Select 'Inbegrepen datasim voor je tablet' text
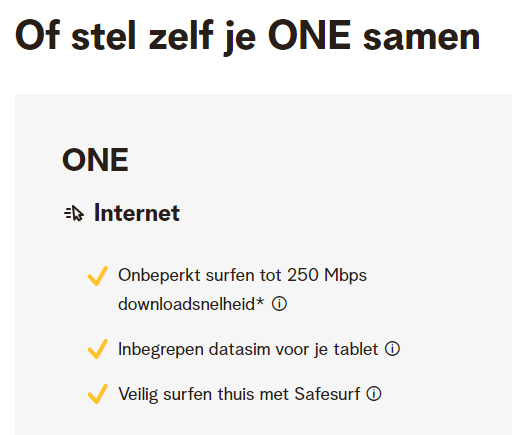The height and width of the screenshot is (435, 512). [248, 349]
